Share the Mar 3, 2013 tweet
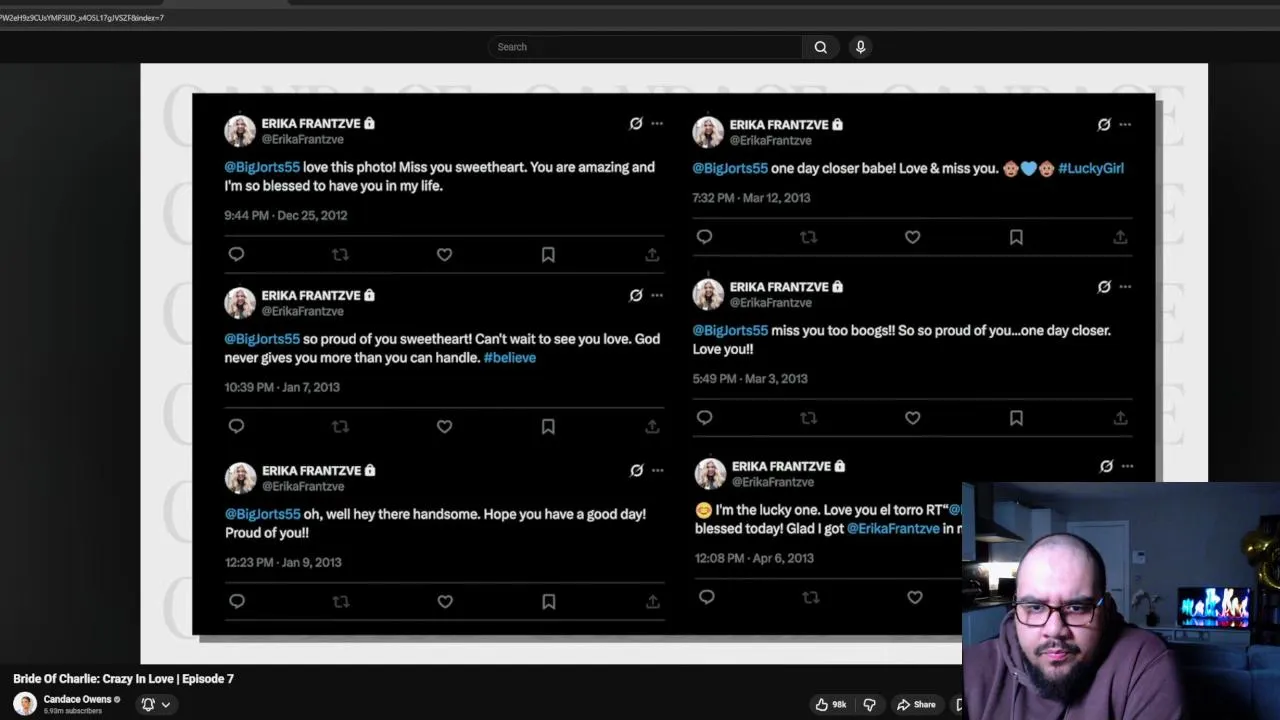The image size is (1280, 720). click(1120, 418)
